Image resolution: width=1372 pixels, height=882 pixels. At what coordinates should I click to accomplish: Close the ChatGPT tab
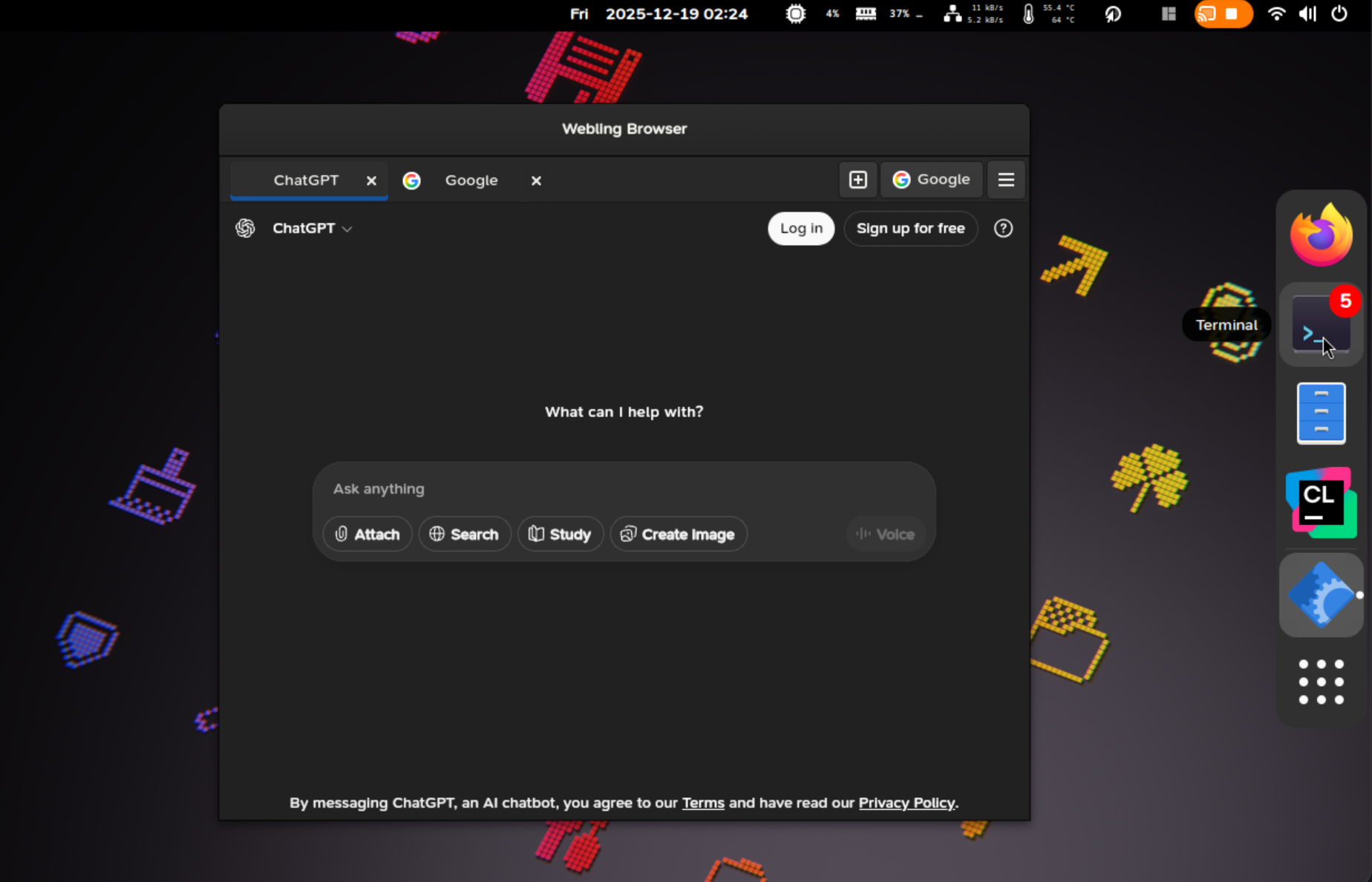click(x=371, y=180)
